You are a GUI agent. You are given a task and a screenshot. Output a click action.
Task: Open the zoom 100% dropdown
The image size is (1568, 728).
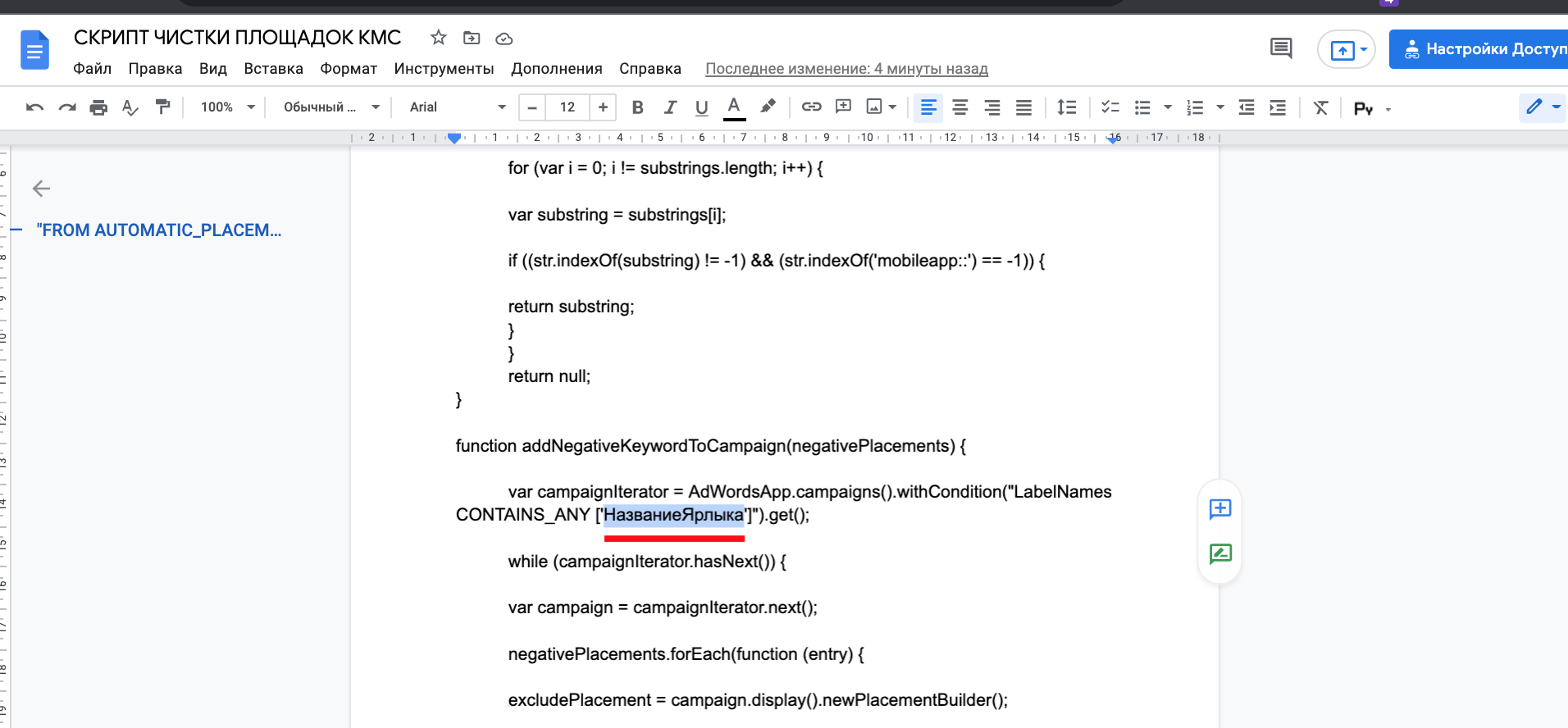(x=228, y=107)
